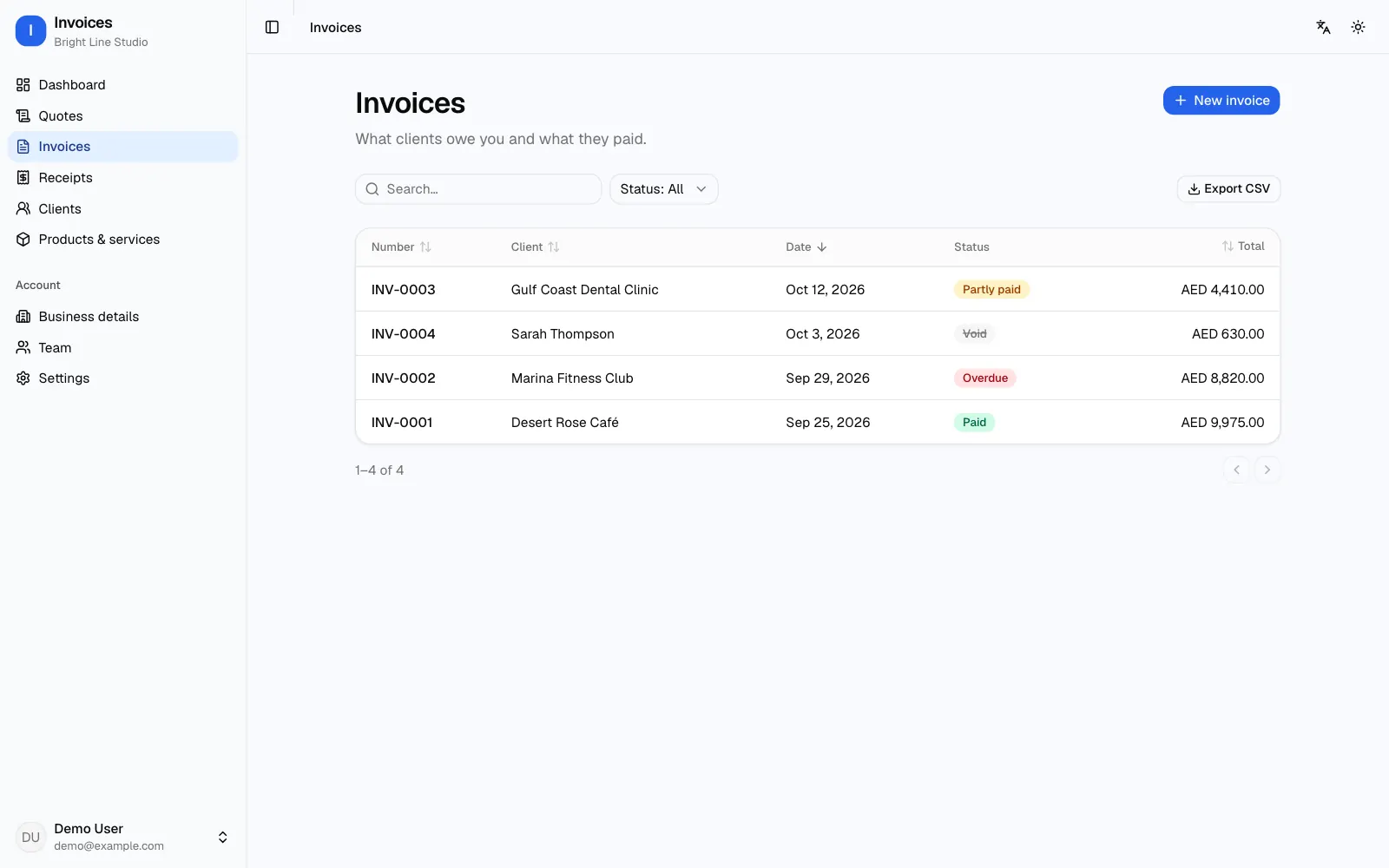1389x868 pixels.
Task: Toggle the sidebar panel icon
Action: click(x=272, y=27)
